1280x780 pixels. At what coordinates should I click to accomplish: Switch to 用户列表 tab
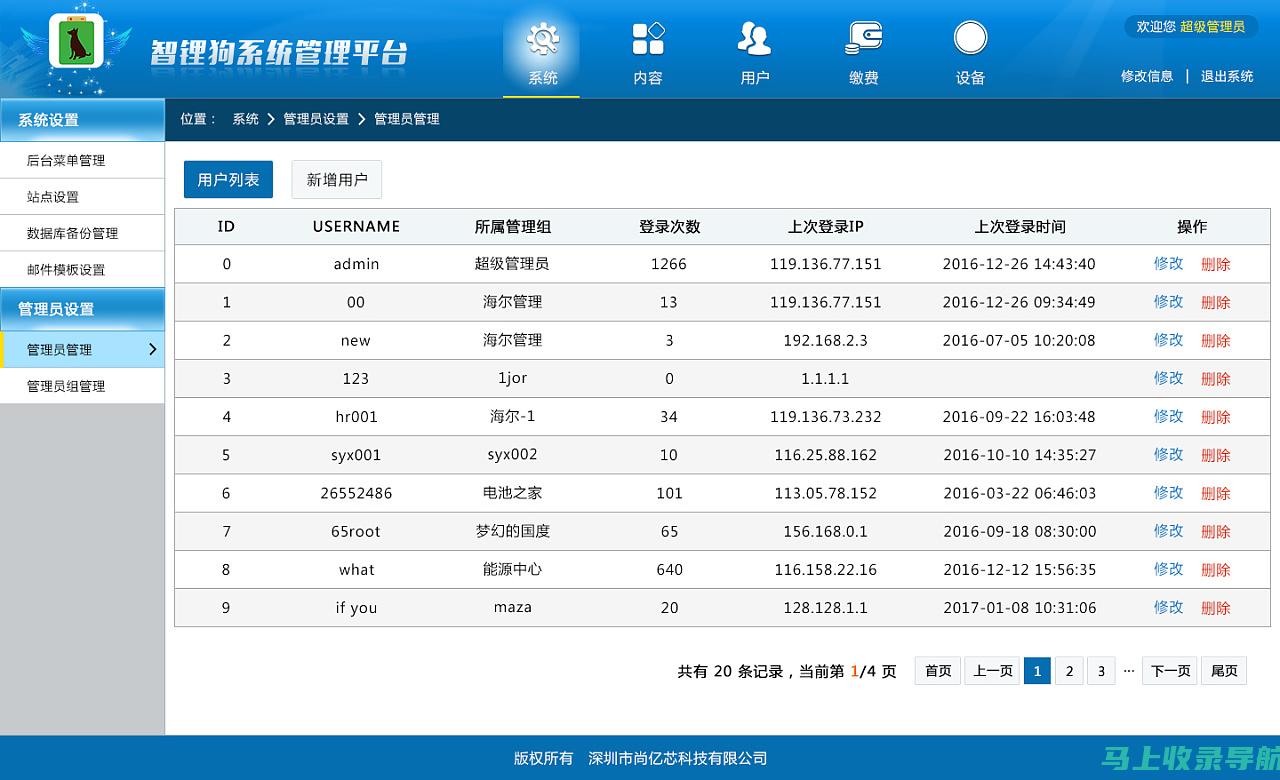[228, 180]
